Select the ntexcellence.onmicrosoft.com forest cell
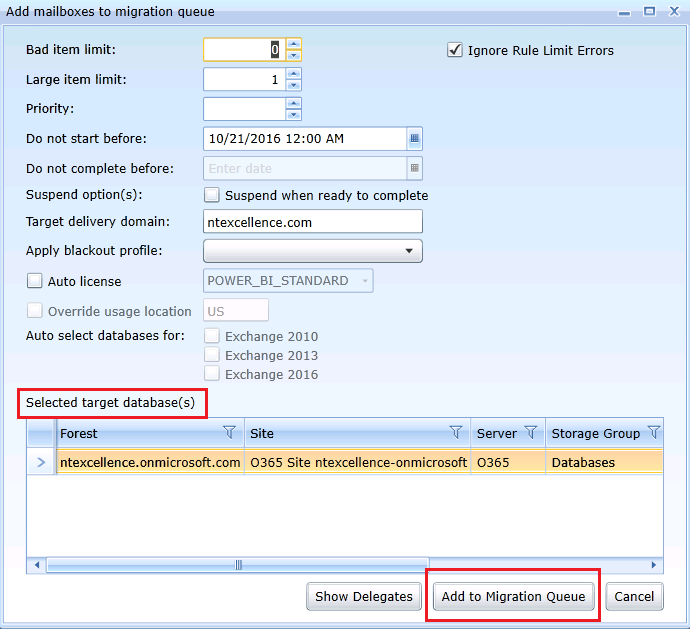The height and width of the screenshot is (629, 690). [x=150, y=462]
